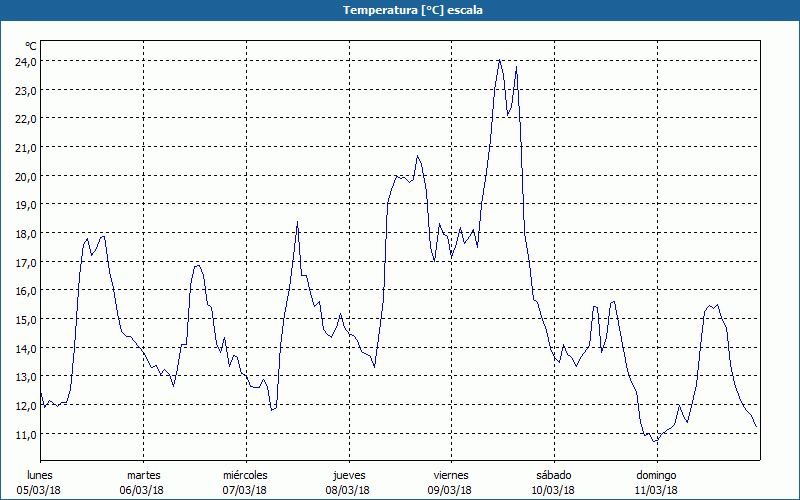Select the 'lunes' day label
The image size is (800, 500).
40,474
